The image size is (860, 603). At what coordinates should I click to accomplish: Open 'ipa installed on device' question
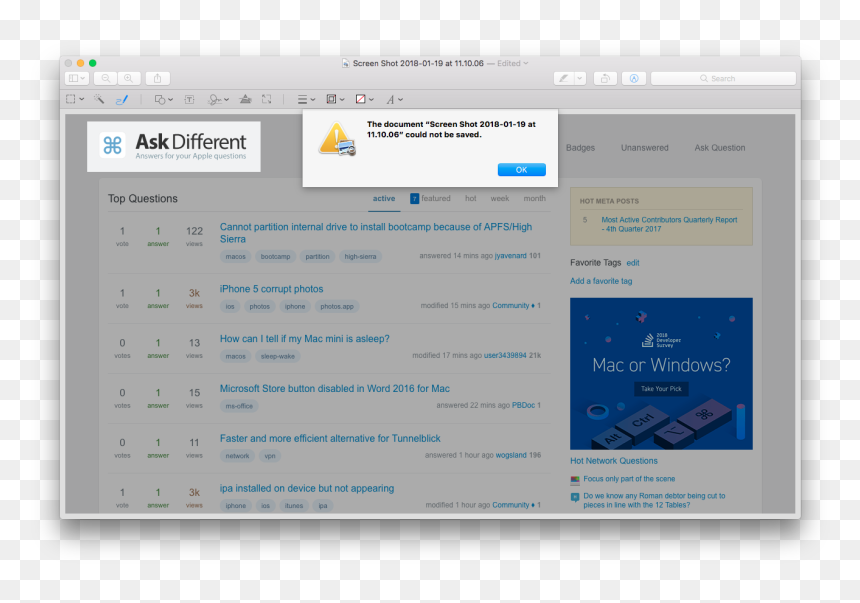tap(307, 488)
